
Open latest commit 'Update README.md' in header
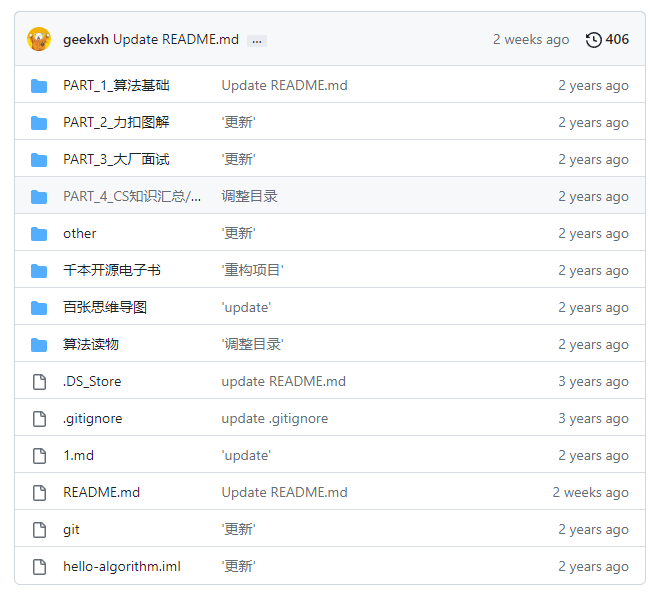176,40
